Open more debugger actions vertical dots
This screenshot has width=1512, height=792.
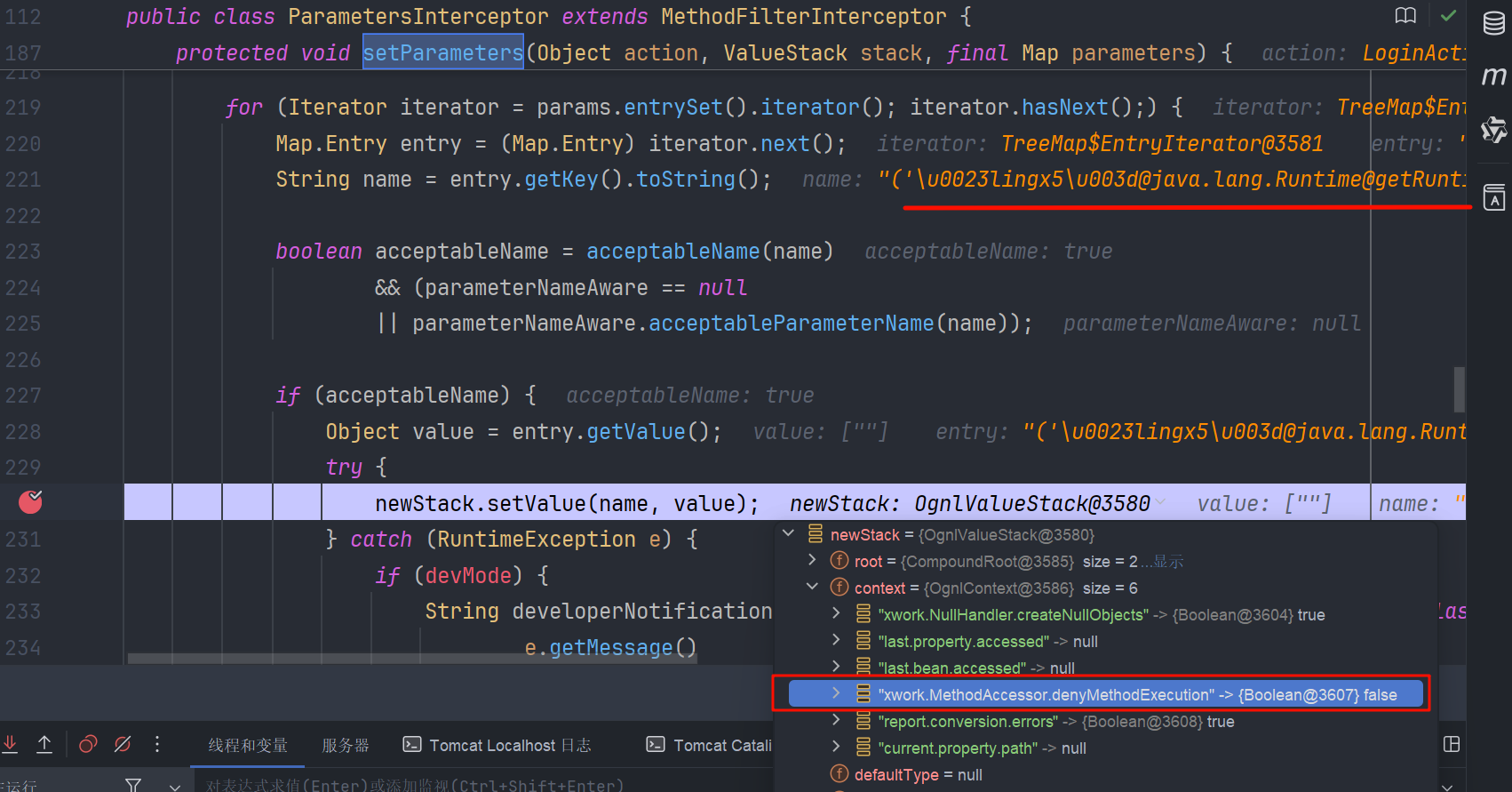[157, 744]
